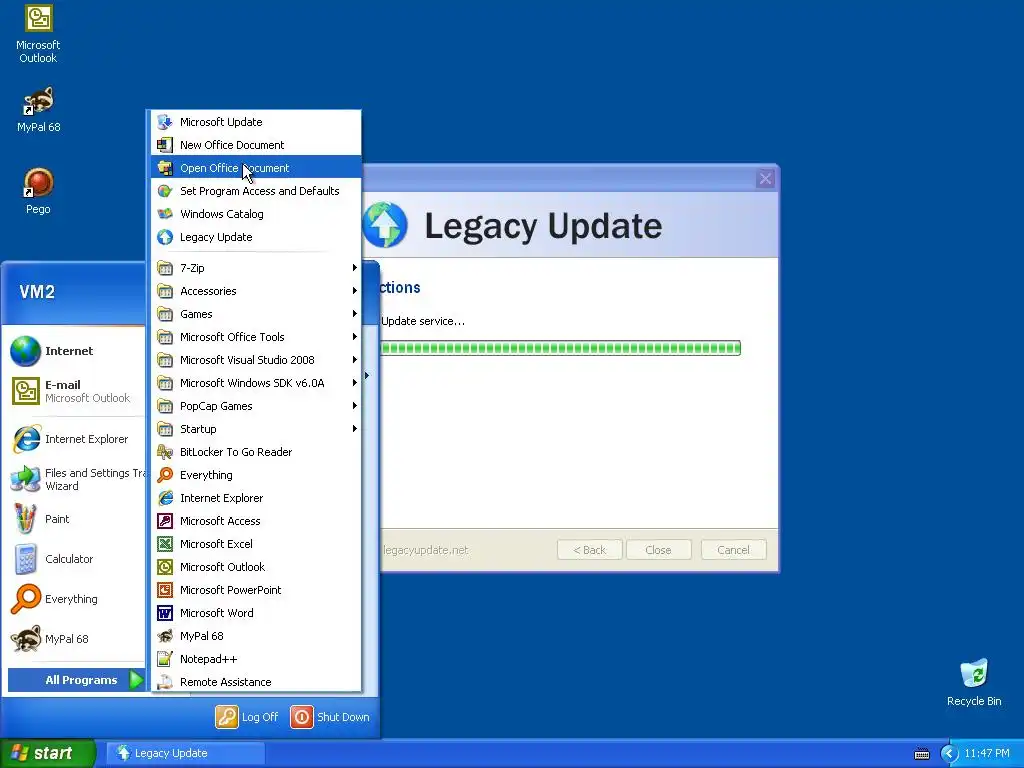Open Internet from pinned start menu items
This screenshot has width=1024, height=768.
point(76,351)
